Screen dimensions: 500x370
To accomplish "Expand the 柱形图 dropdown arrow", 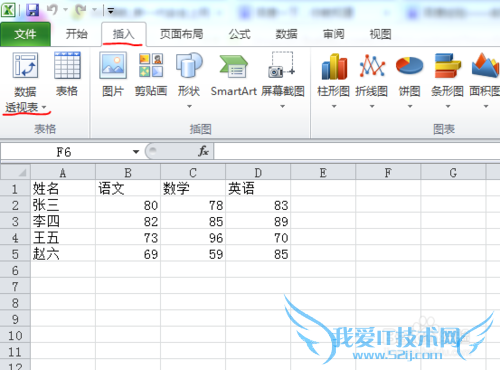I will click(334, 106).
